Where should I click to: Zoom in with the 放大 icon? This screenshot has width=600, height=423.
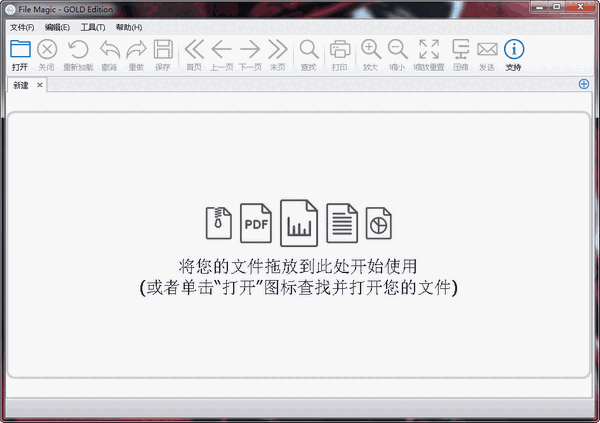click(370, 49)
